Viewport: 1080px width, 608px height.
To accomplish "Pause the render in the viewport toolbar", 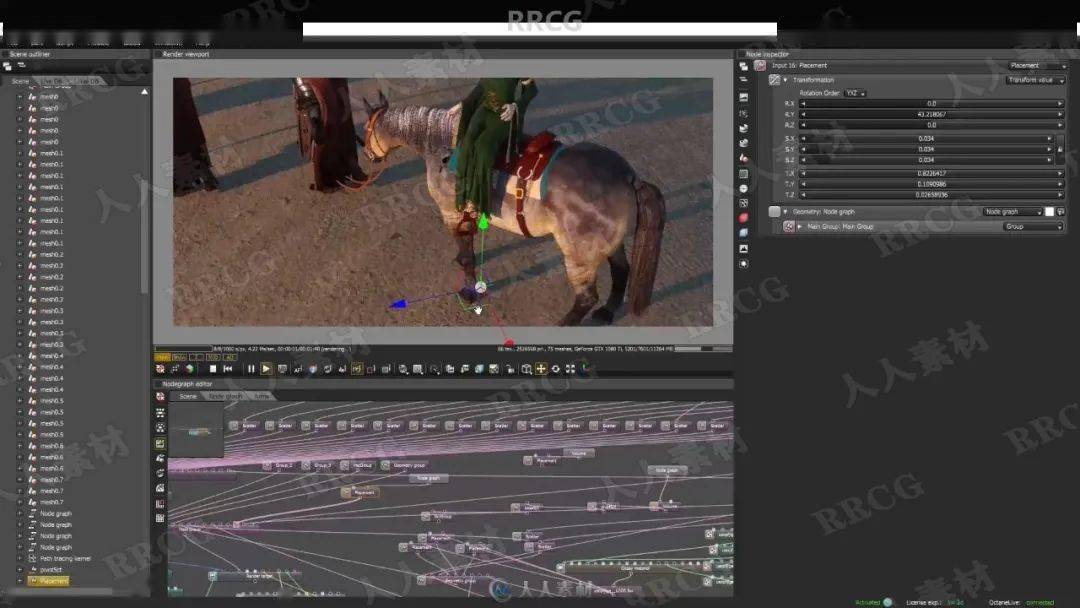I will coord(251,369).
